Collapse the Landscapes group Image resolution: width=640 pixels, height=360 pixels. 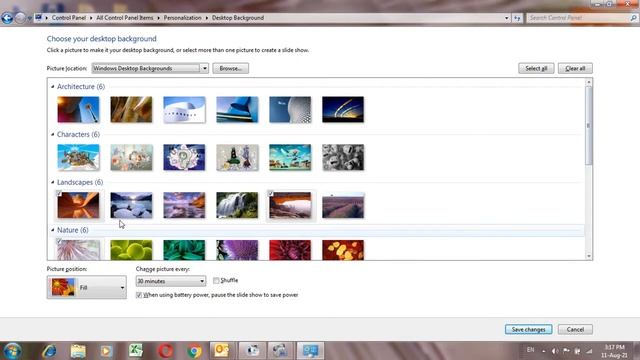click(53, 182)
